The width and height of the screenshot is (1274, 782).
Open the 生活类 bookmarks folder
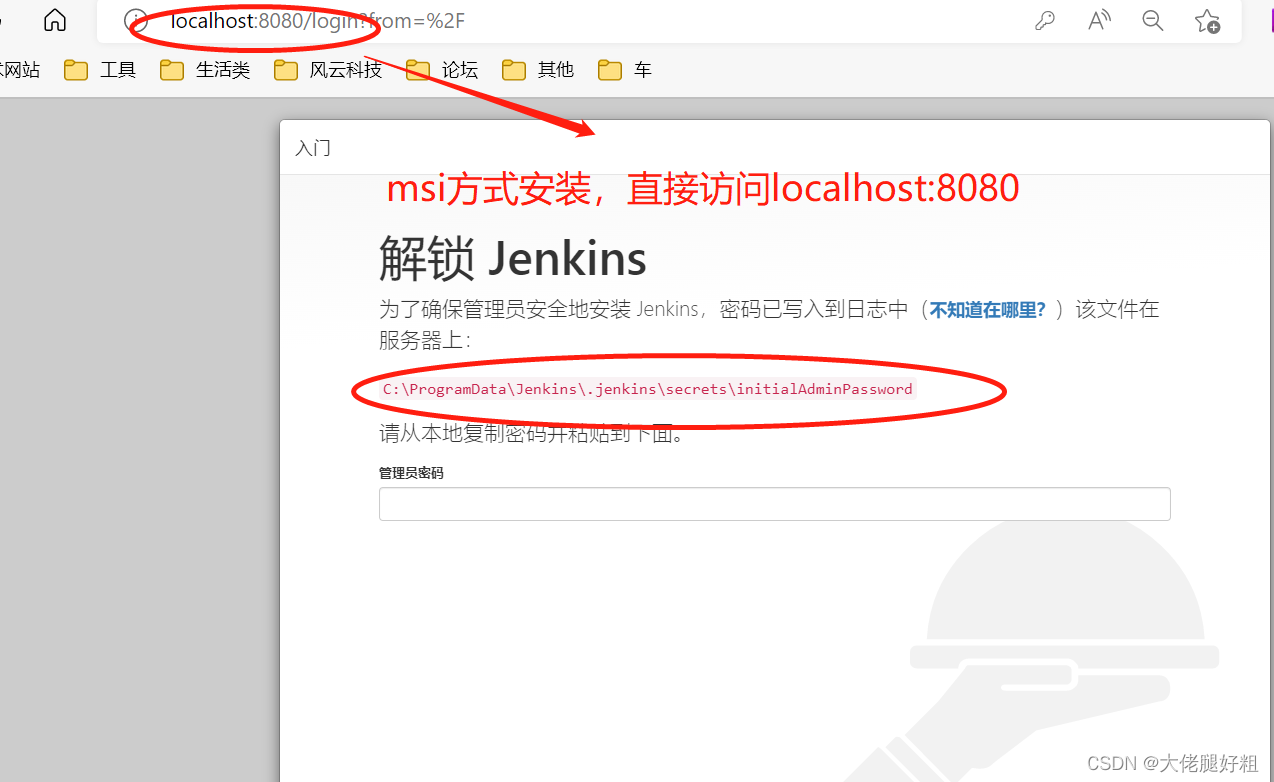[x=205, y=70]
